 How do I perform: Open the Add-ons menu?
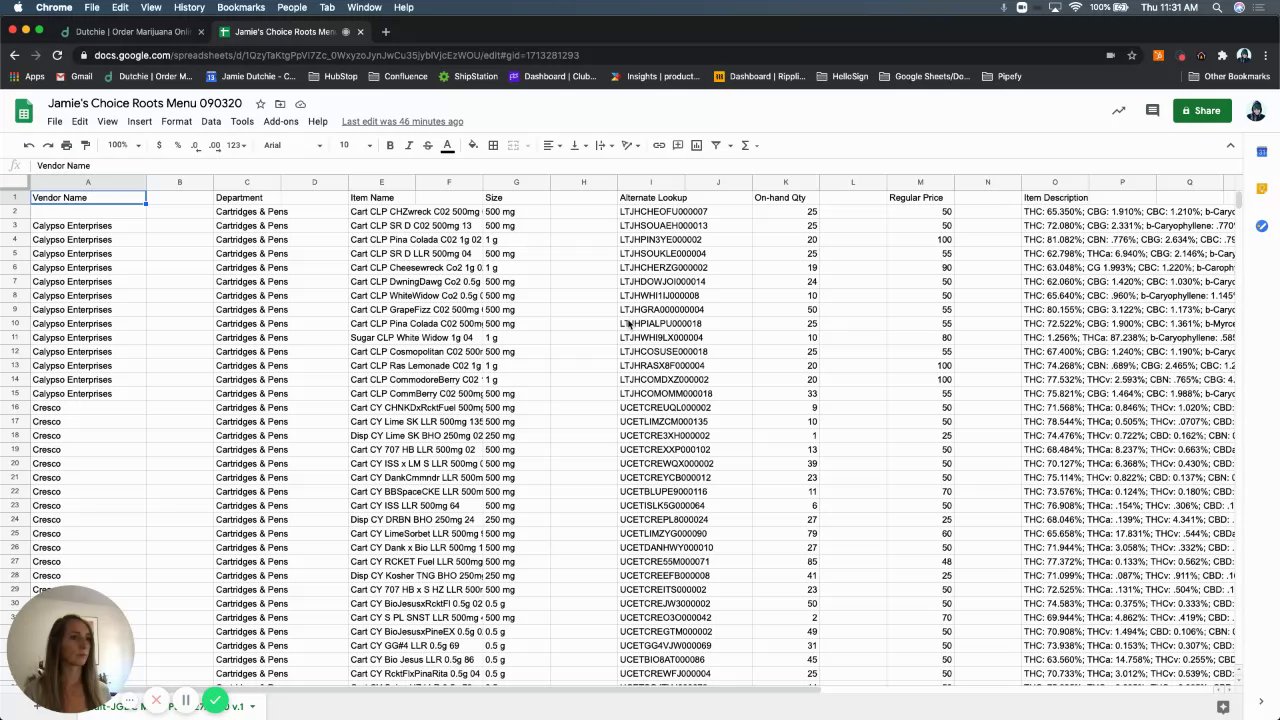[x=281, y=121]
